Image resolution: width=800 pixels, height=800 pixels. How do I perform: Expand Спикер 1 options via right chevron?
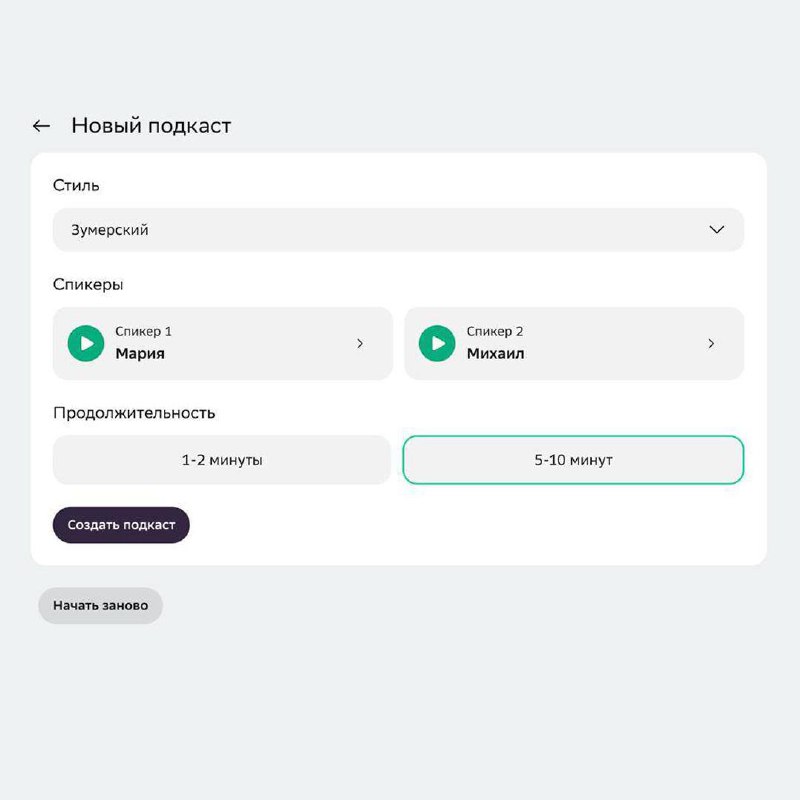pos(360,343)
